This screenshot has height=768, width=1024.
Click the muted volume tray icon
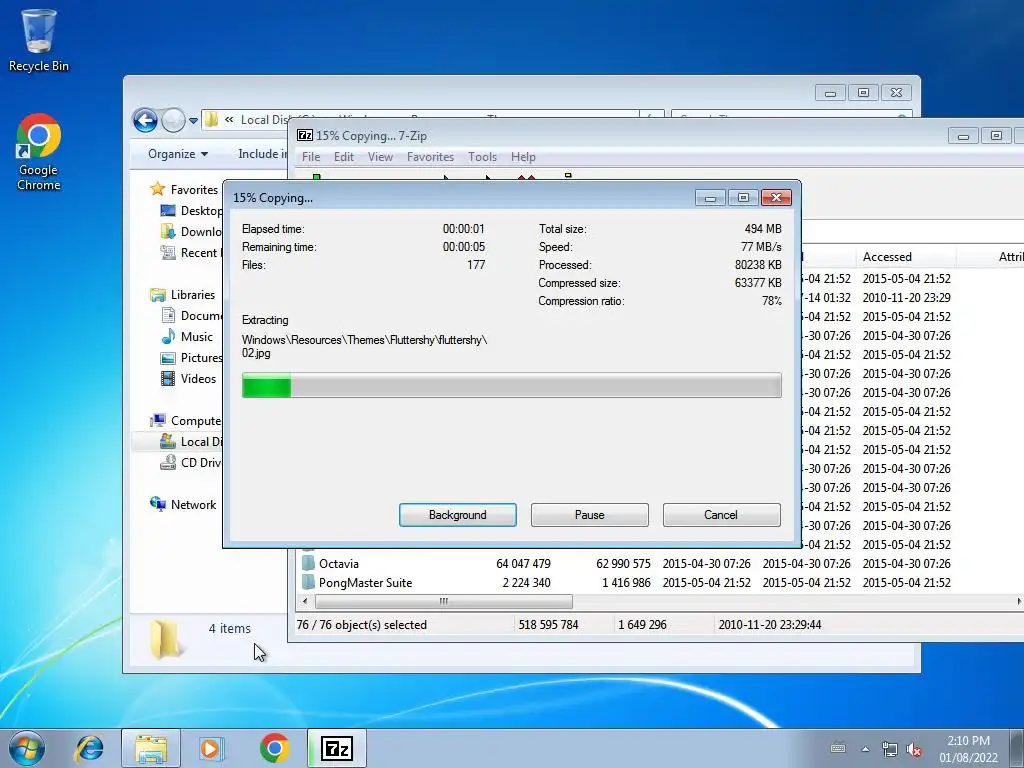(x=914, y=750)
